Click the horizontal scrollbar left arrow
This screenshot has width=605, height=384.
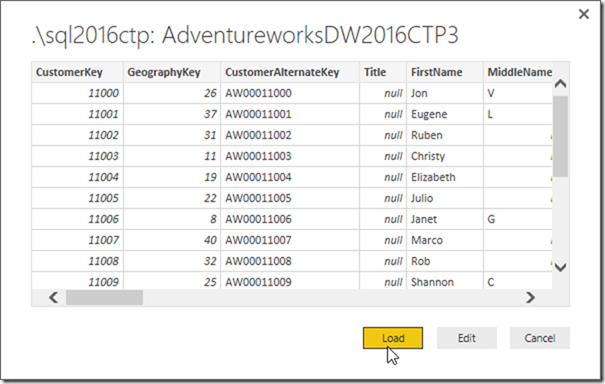click(54, 298)
